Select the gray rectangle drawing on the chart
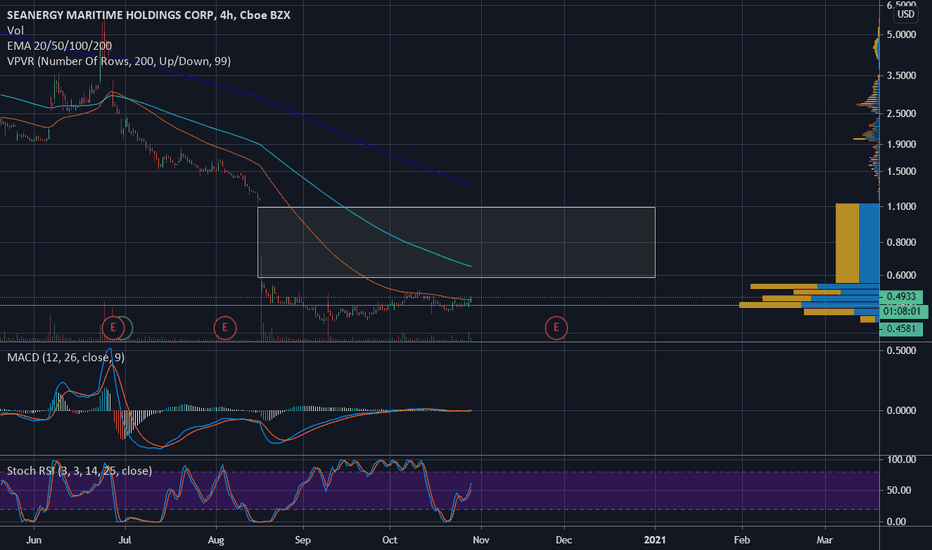The width and height of the screenshot is (932, 550). (456, 242)
